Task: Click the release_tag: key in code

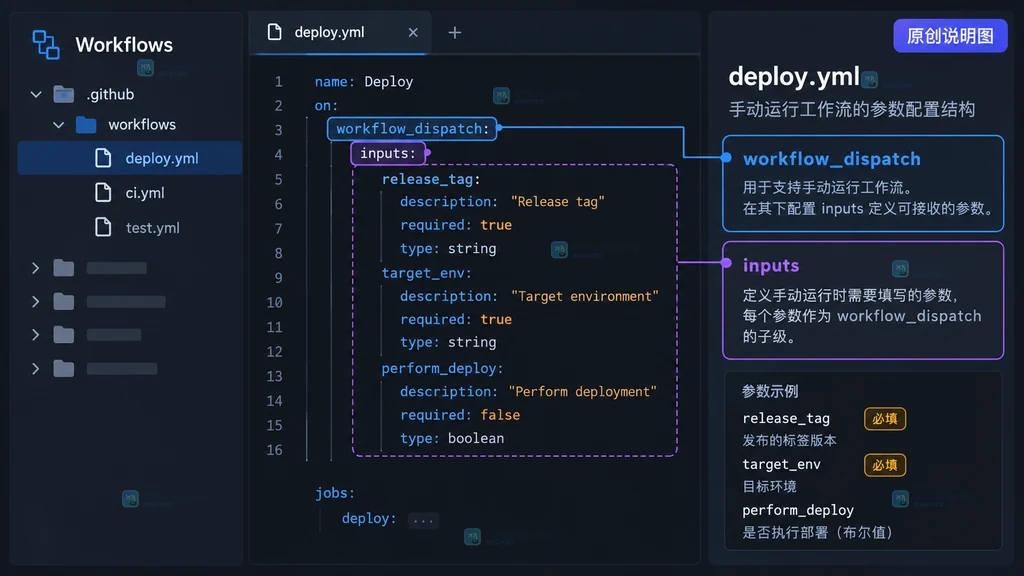Action: tap(431, 179)
